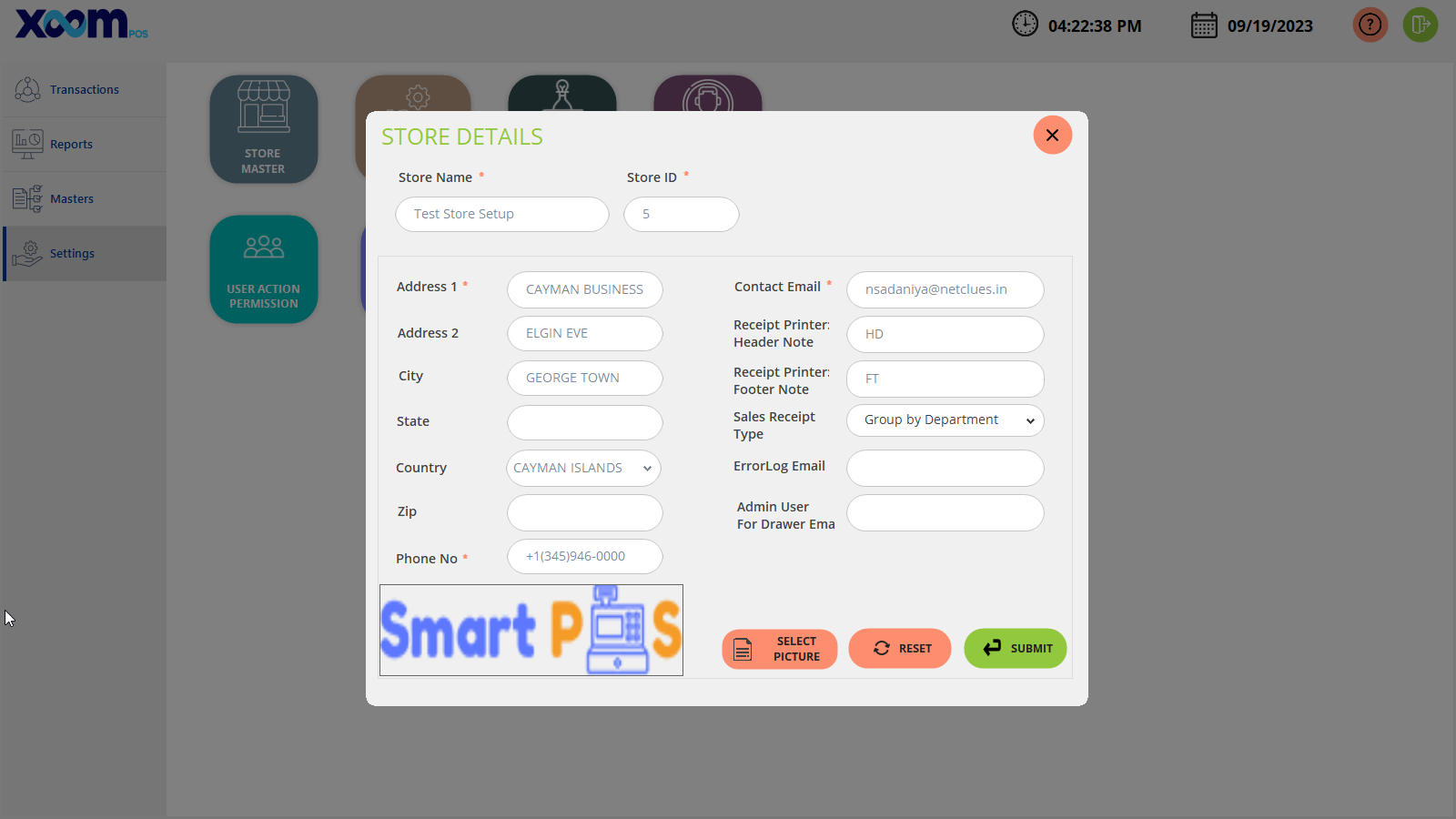Viewport: 1456px width, 819px height.
Task: Click the XOOM POS logo
Action: [x=80, y=25]
